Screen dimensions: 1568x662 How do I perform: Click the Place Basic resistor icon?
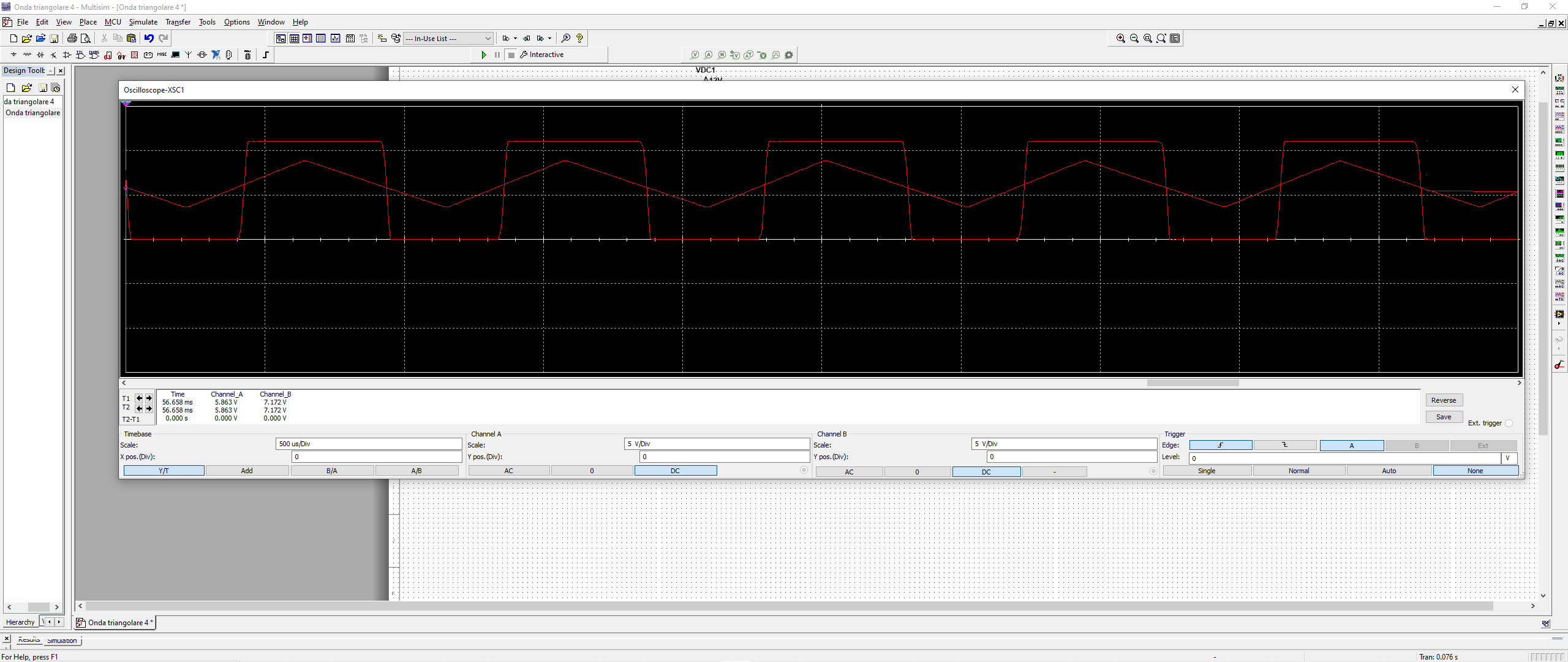click(x=27, y=55)
